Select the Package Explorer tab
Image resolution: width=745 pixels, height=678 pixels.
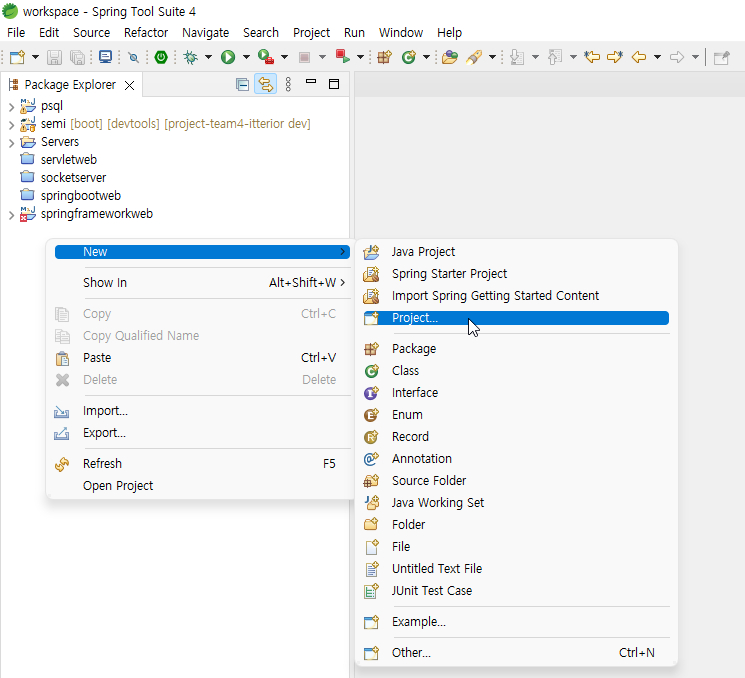[x=70, y=85]
